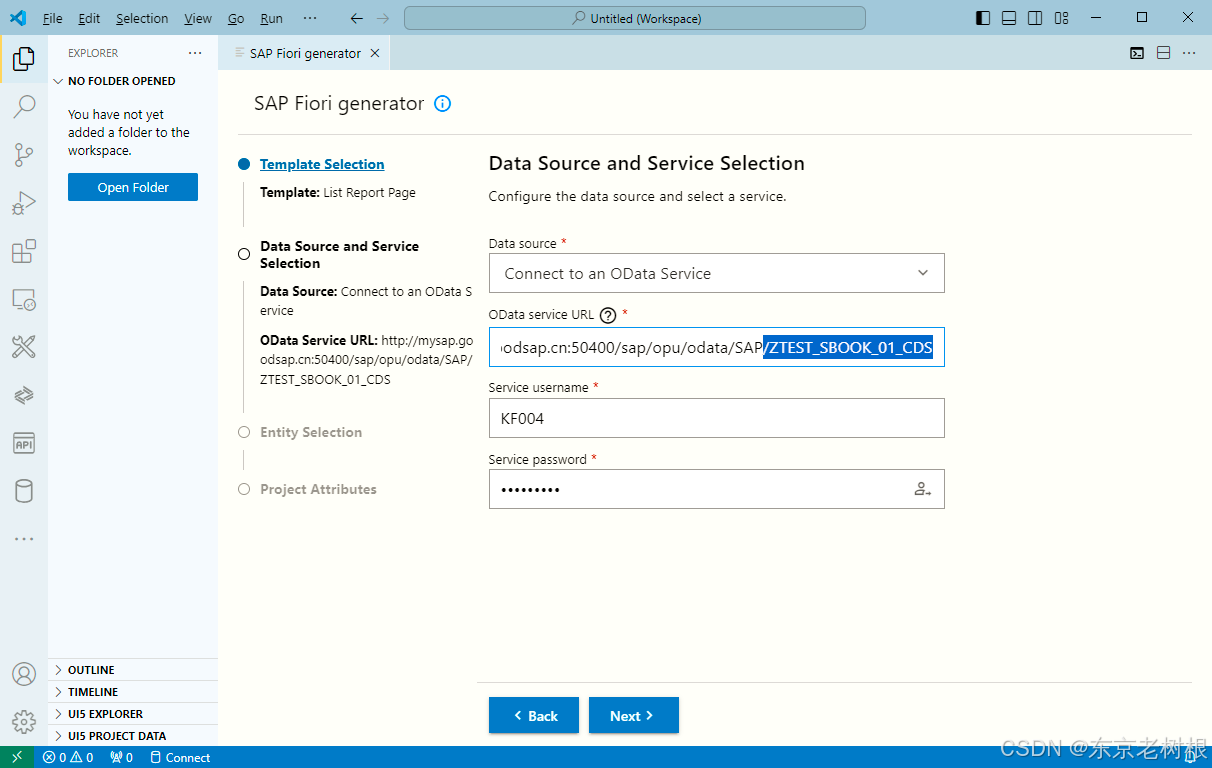
Task: Click the ports forwarded status item
Action: click(x=121, y=757)
